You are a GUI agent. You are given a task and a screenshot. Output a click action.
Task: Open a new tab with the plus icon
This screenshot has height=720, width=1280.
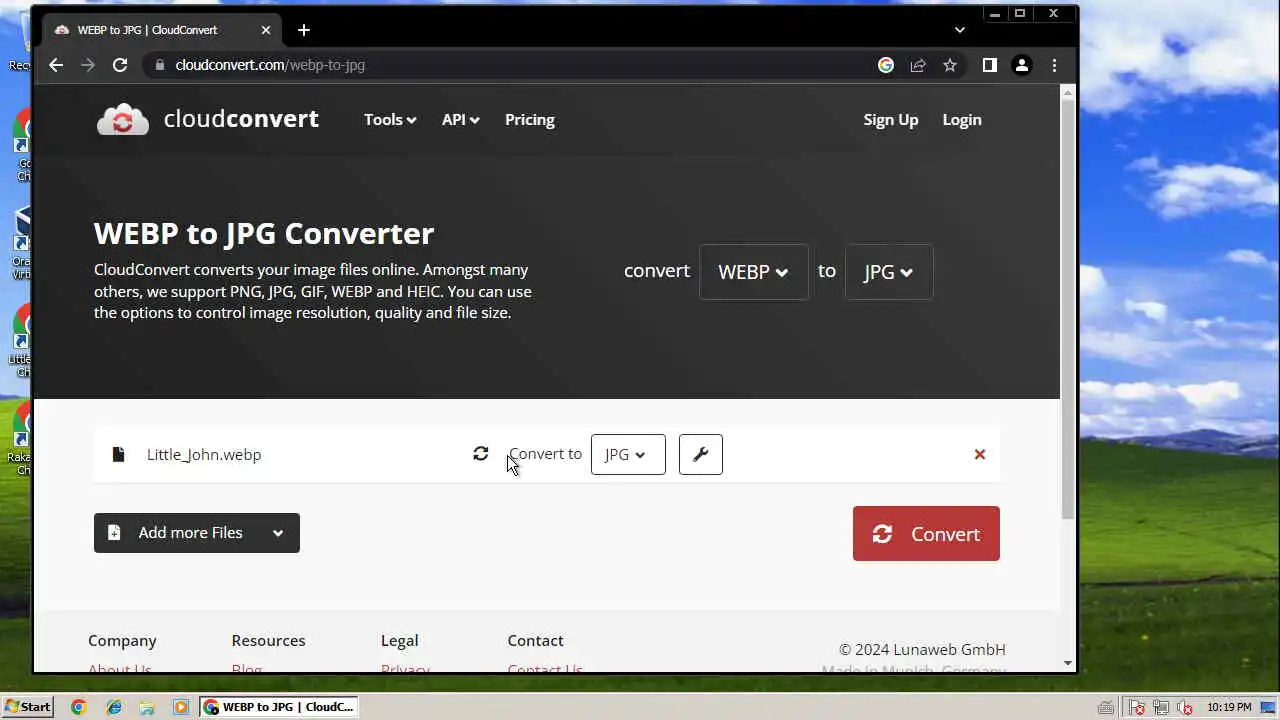tap(304, 30)
